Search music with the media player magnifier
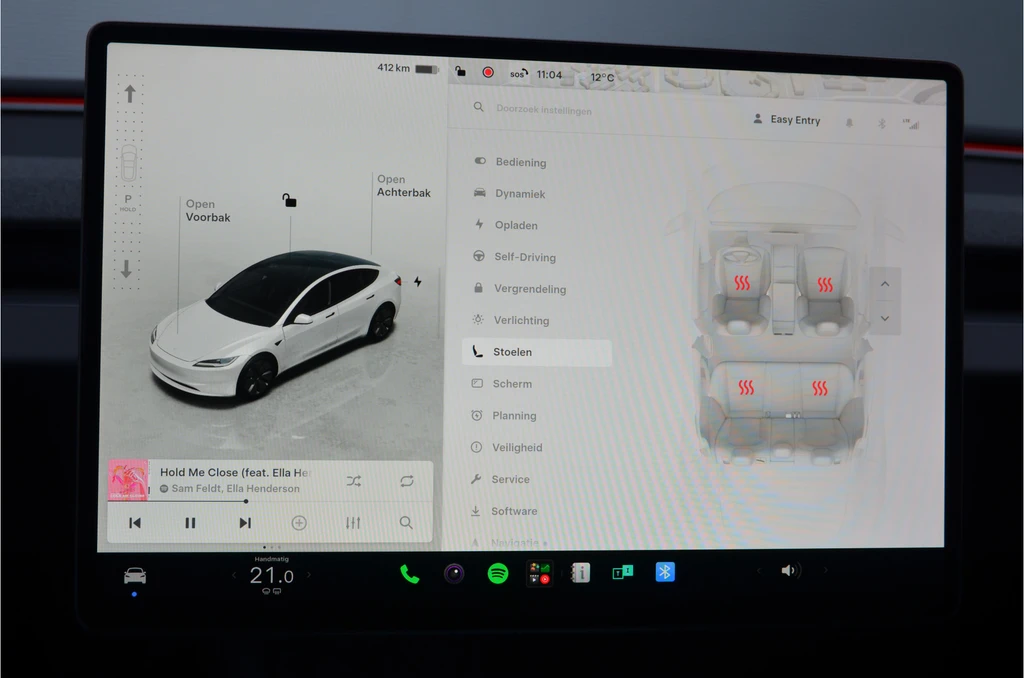1024x678 pixels. click(x=406, y=523)
